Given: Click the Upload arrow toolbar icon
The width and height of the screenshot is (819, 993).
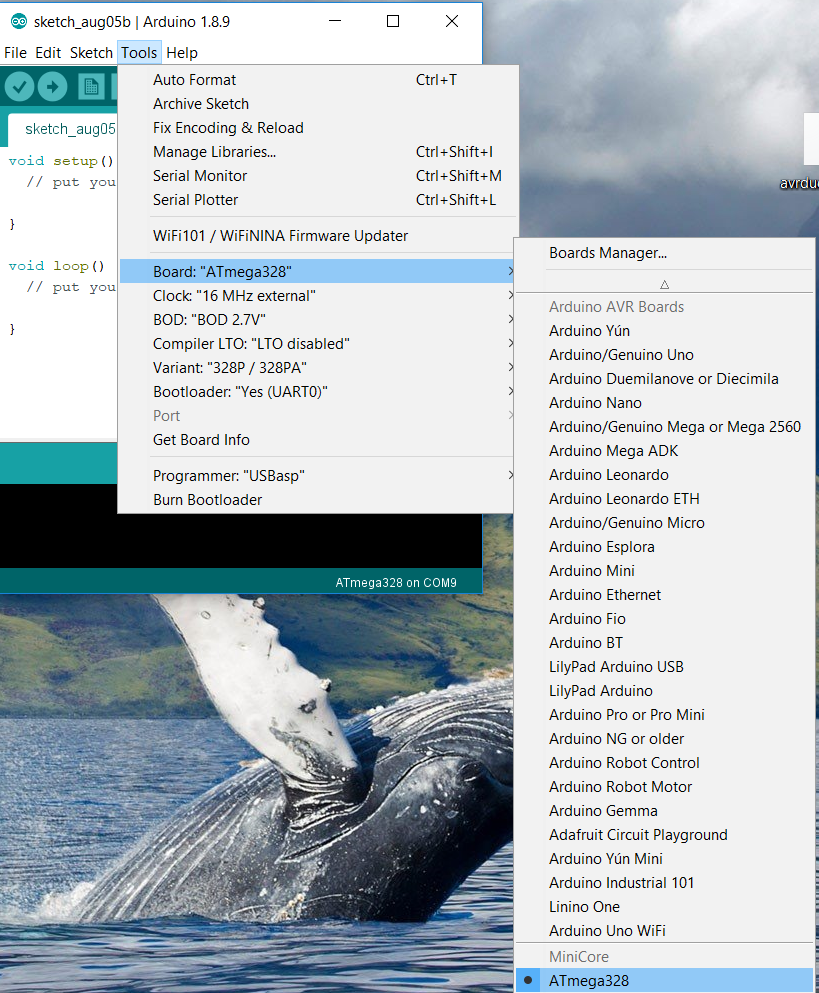Looking at the screenshot, I should [53, 86].
